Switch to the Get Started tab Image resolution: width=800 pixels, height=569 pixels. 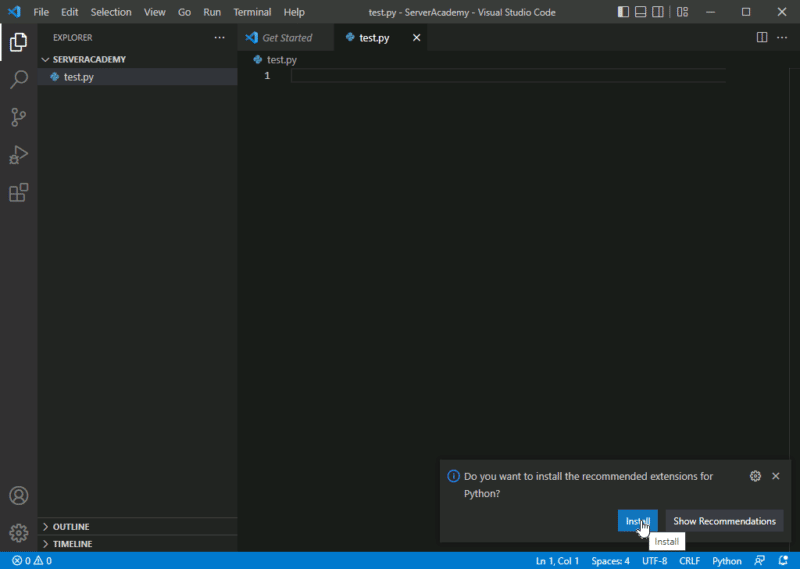(286, 38)
